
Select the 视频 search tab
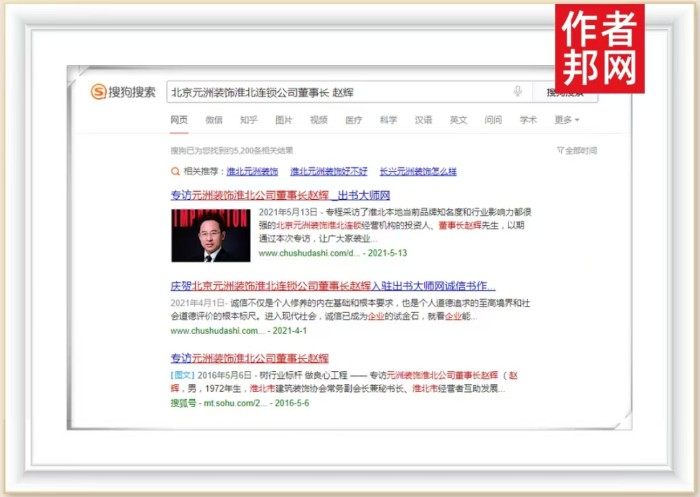(x=318, y=120)
